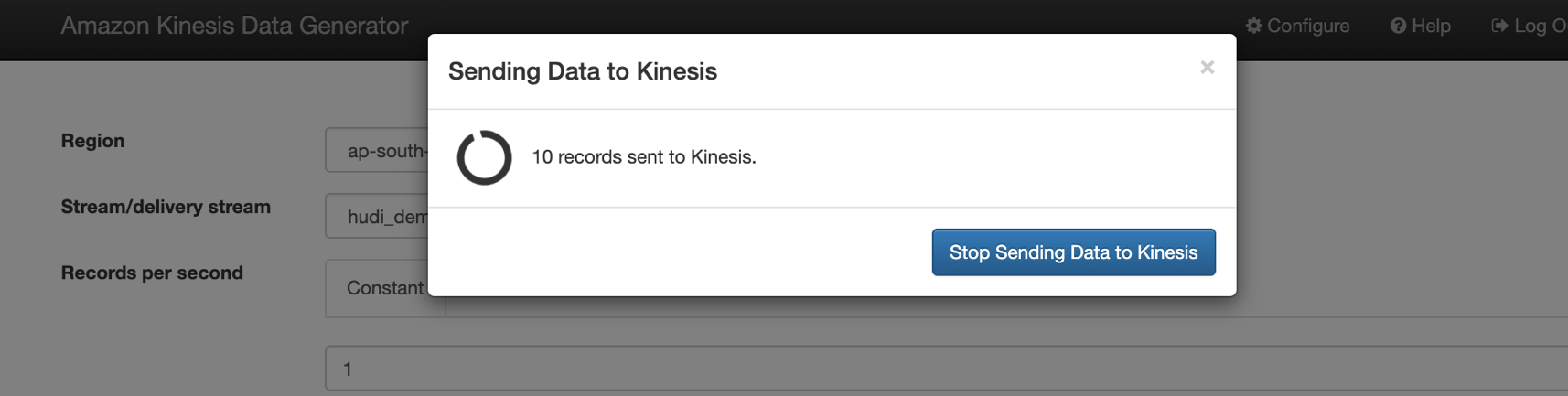Click the Sending Data to Kinesis heading

pos(583,71)
